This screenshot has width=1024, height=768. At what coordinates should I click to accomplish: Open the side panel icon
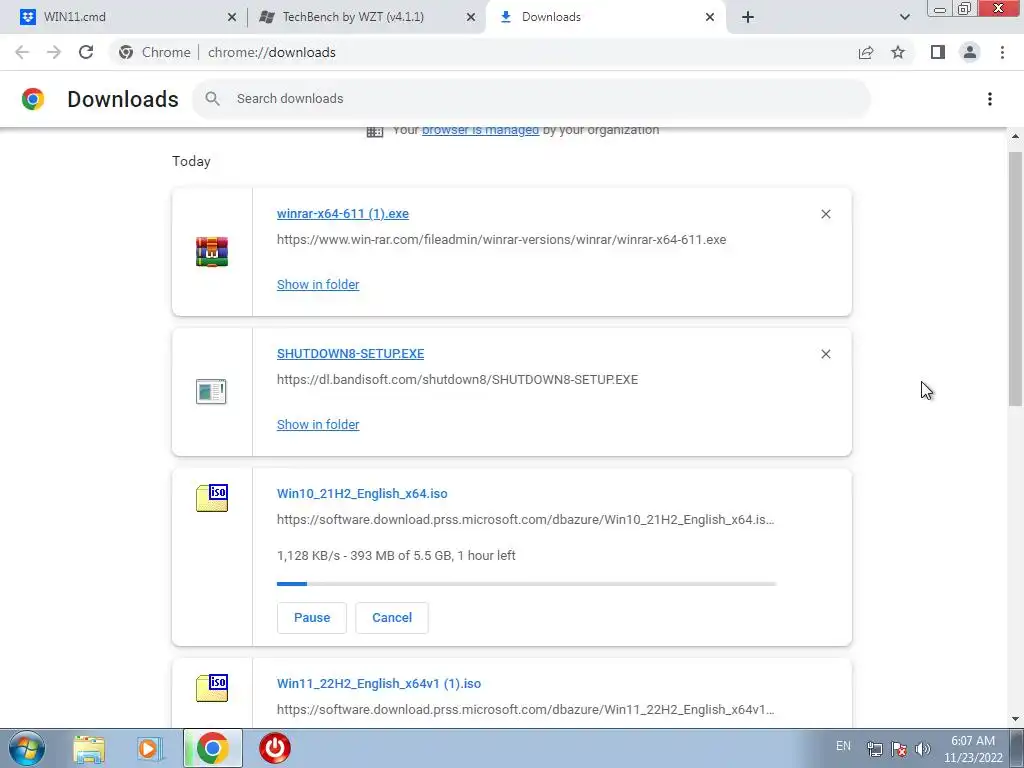(x=938, y=52)
